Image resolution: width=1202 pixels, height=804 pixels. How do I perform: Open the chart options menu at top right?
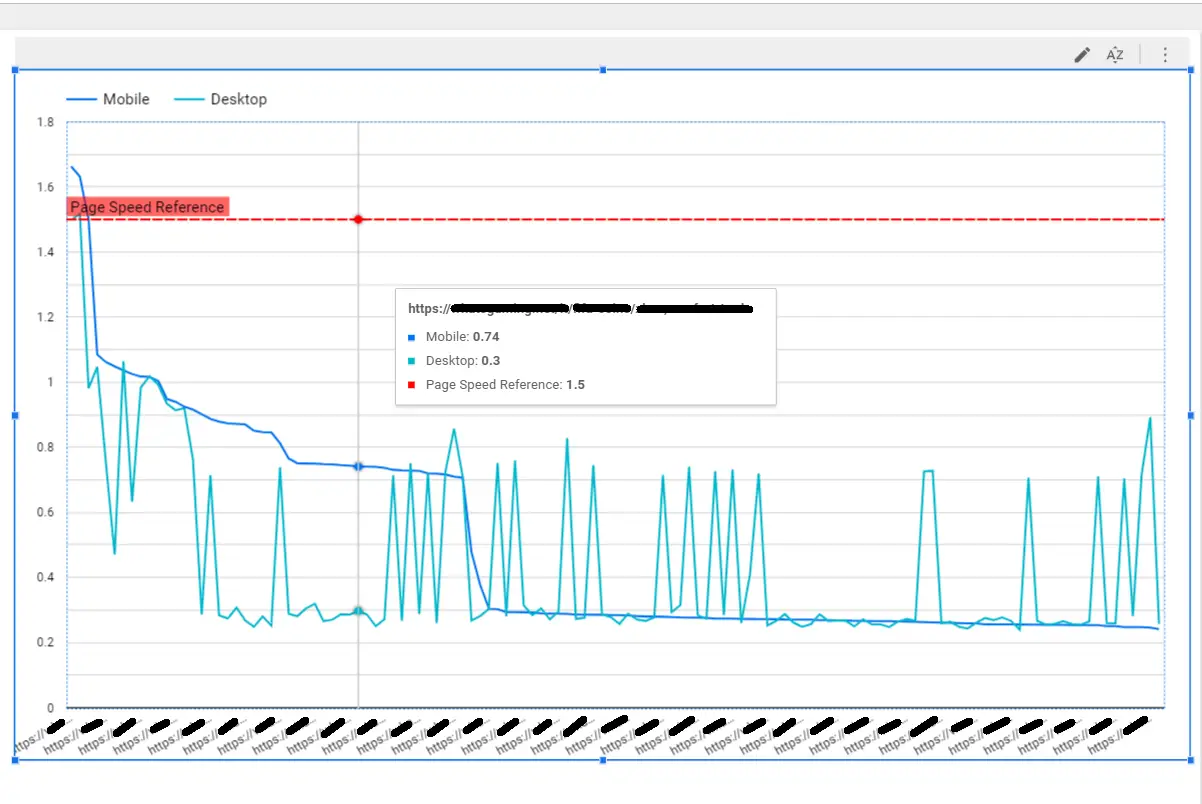pos(1165,54)
